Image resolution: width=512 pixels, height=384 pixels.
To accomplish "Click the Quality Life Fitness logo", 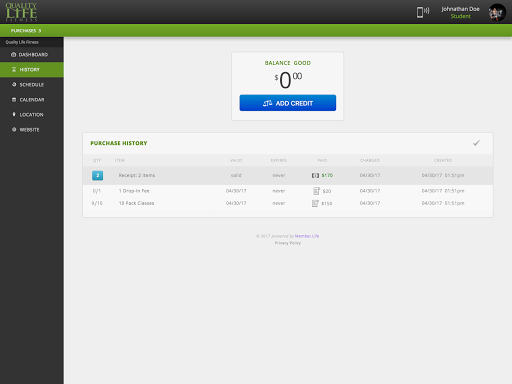I will point(21,12).
